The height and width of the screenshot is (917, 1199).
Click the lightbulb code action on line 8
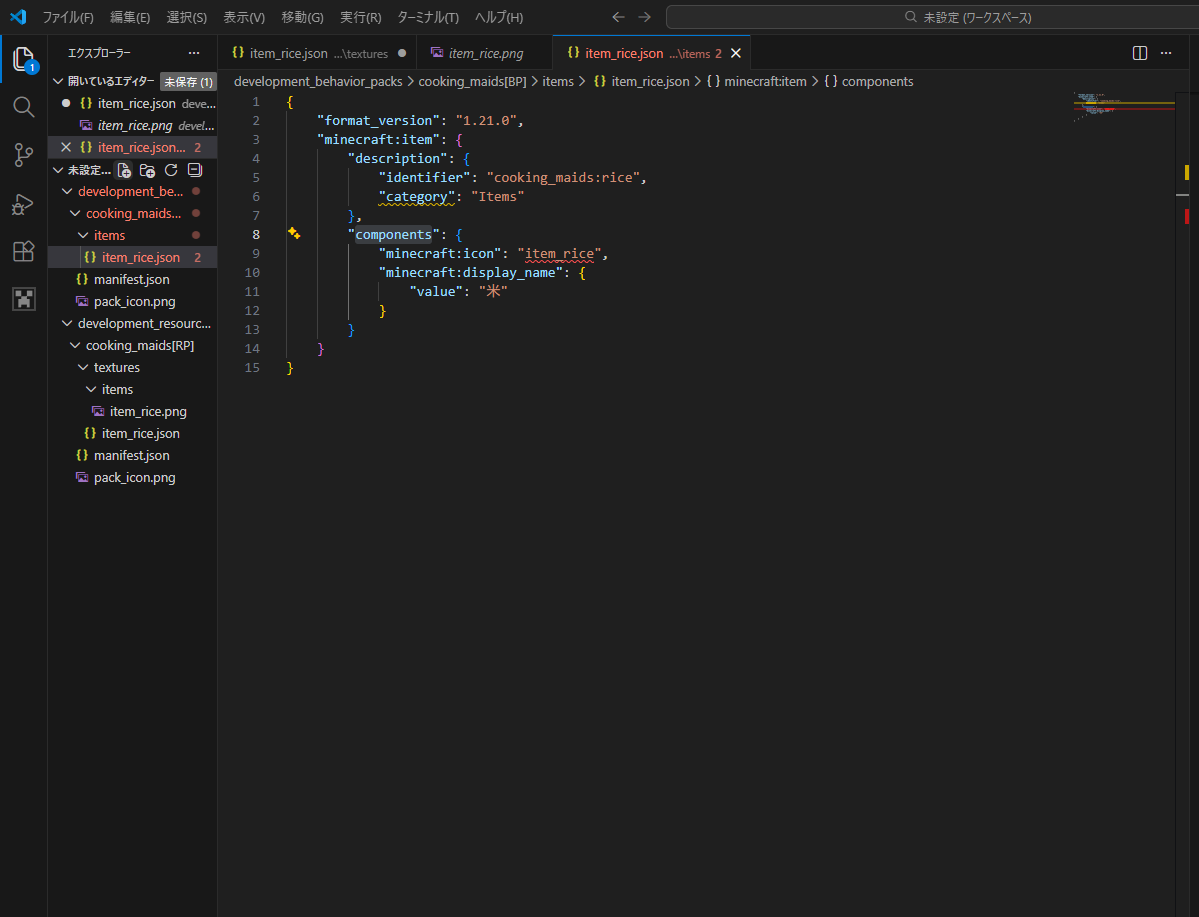click(x=294, y=233)
